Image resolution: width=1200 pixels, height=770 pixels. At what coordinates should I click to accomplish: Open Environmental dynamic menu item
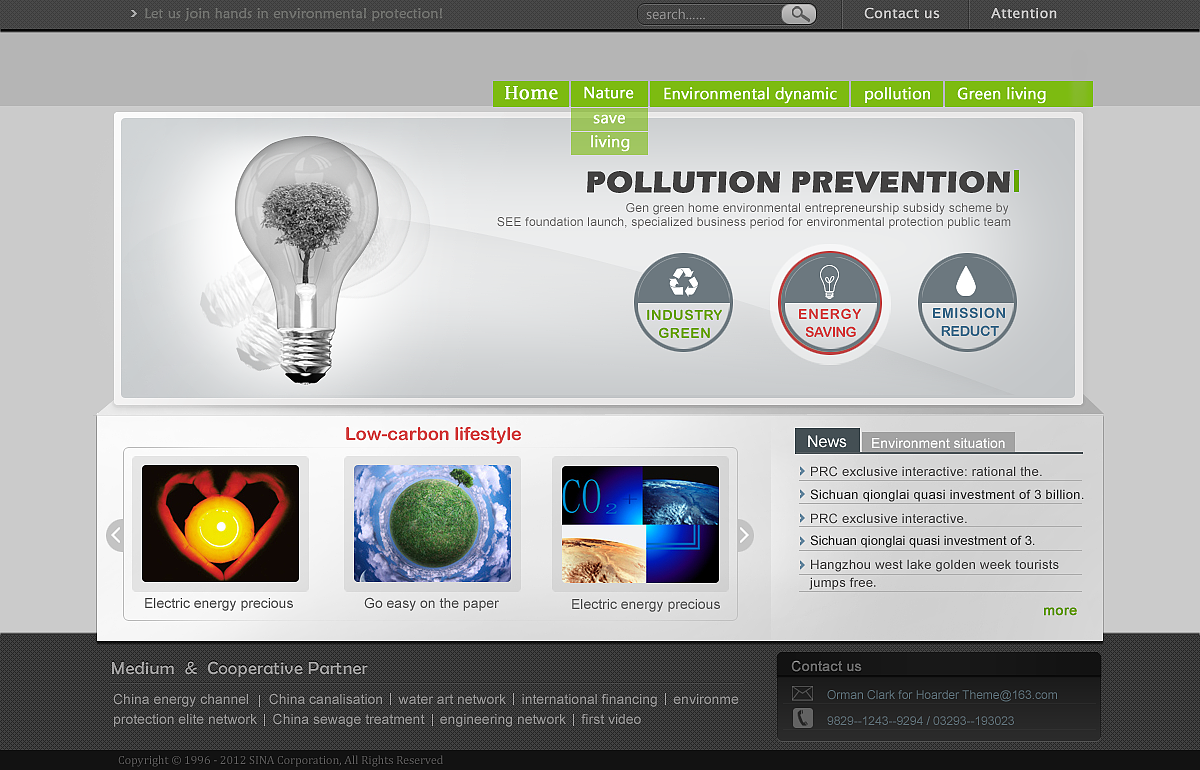pyautogui.click(x=749, y=94)
